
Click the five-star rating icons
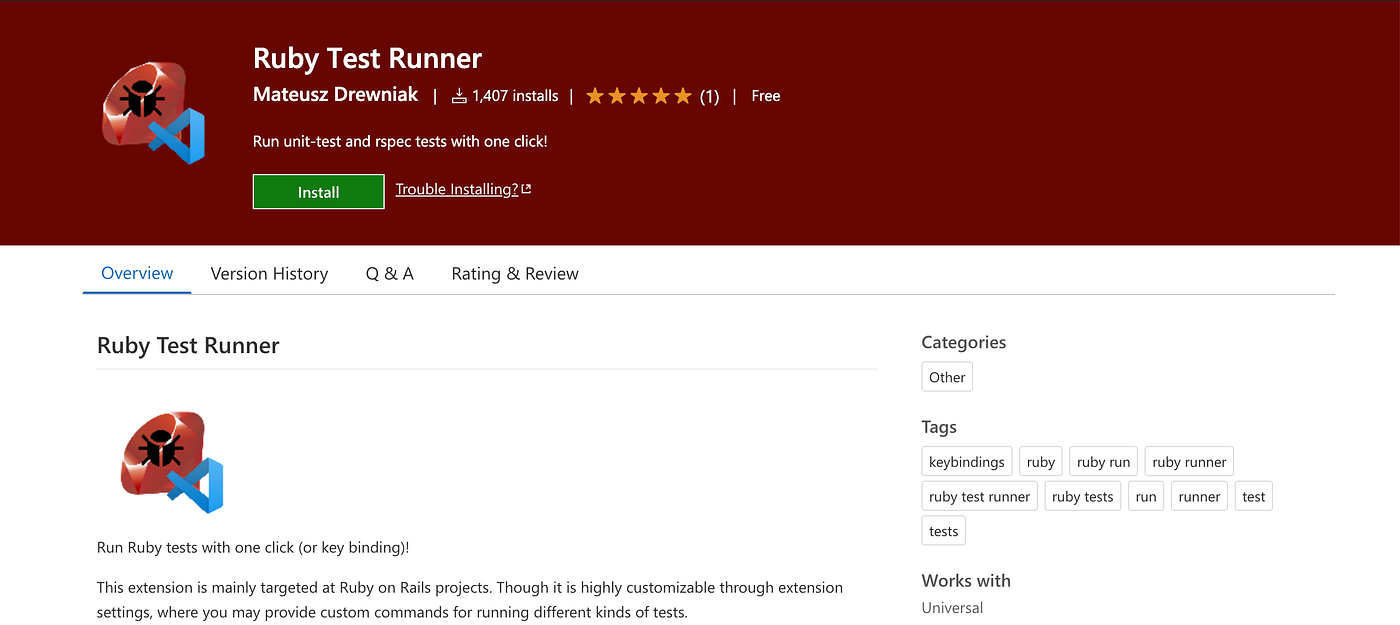(638, 96)
